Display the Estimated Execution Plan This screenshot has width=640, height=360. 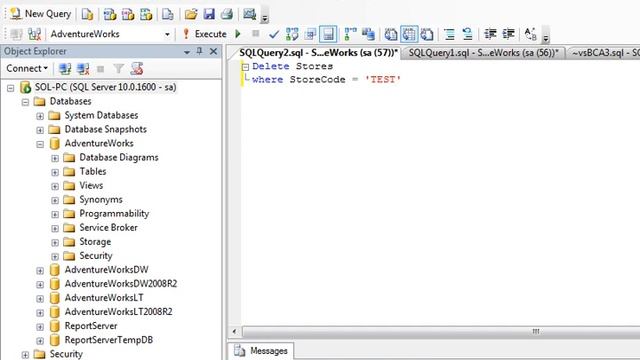pos(292,34)
